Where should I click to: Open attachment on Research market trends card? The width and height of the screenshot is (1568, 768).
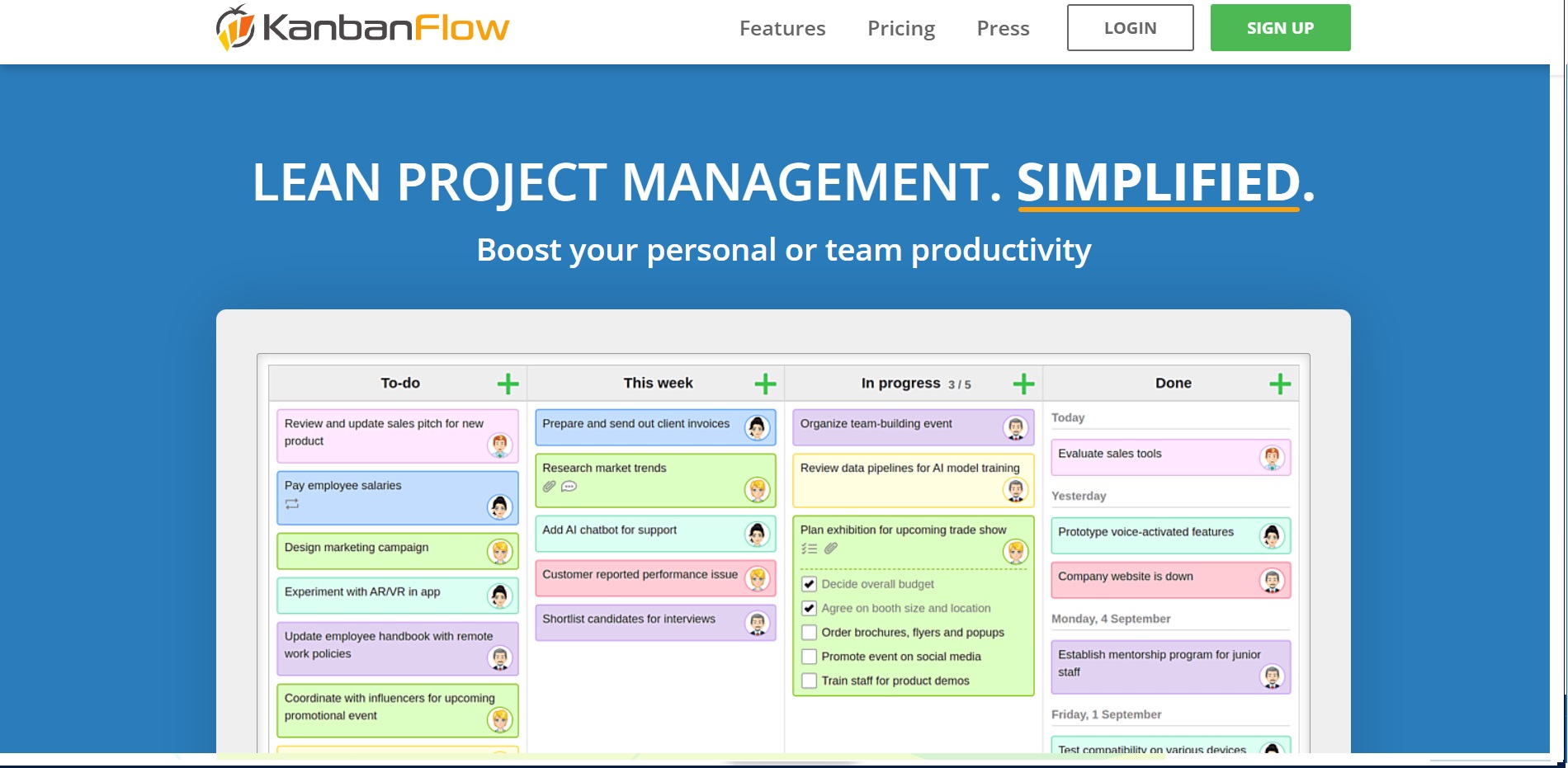(549, 487)
